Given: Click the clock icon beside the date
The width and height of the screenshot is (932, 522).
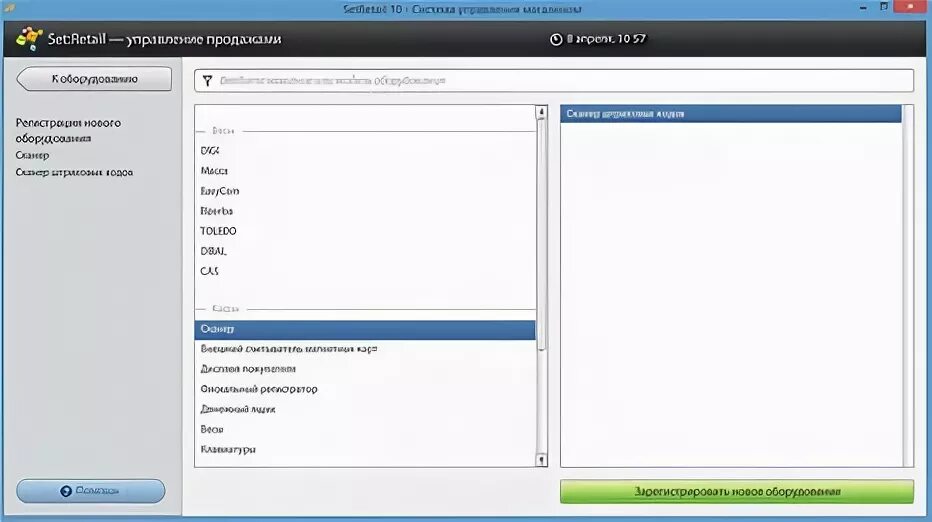Looking at the screenshot, I should pos(556,39).
